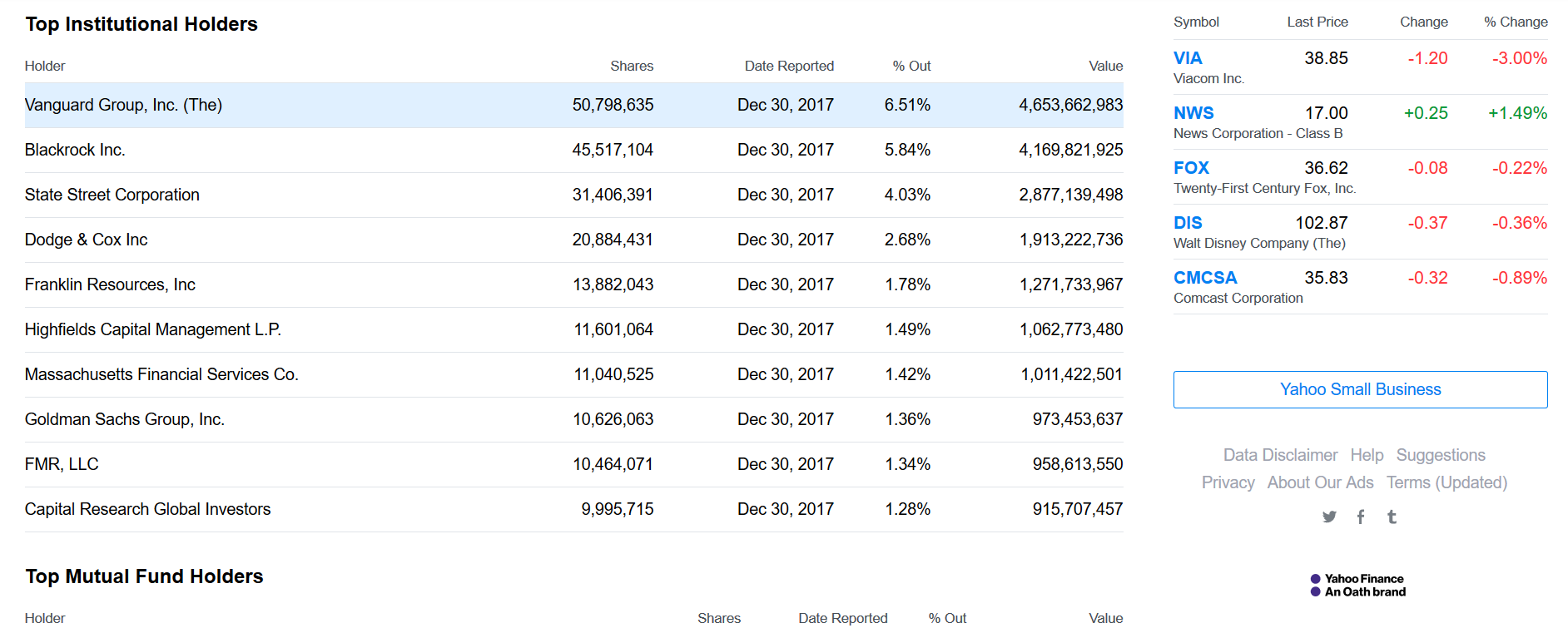Open the NWS ticker symbol link

(x=1193, y=113)
